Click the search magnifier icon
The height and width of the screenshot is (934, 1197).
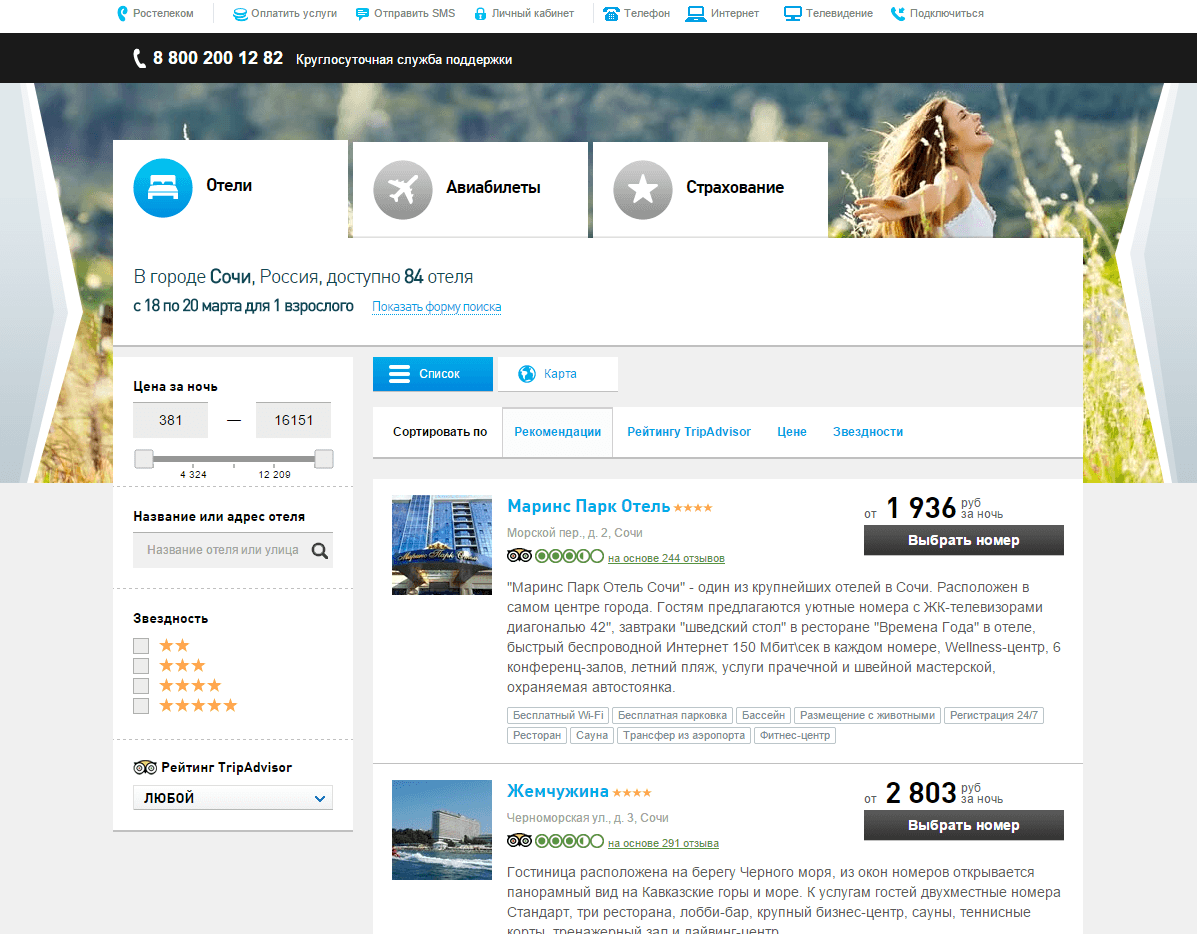[320, 550]
